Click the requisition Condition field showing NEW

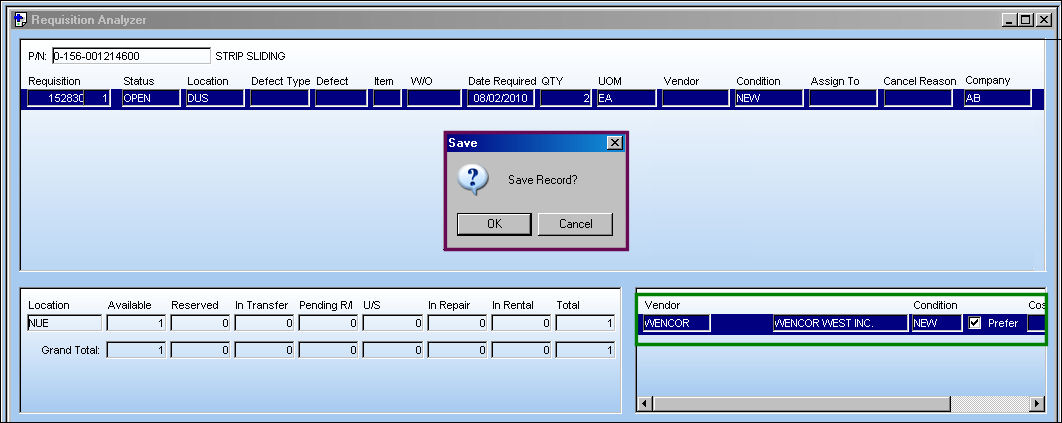pos(769,98)
